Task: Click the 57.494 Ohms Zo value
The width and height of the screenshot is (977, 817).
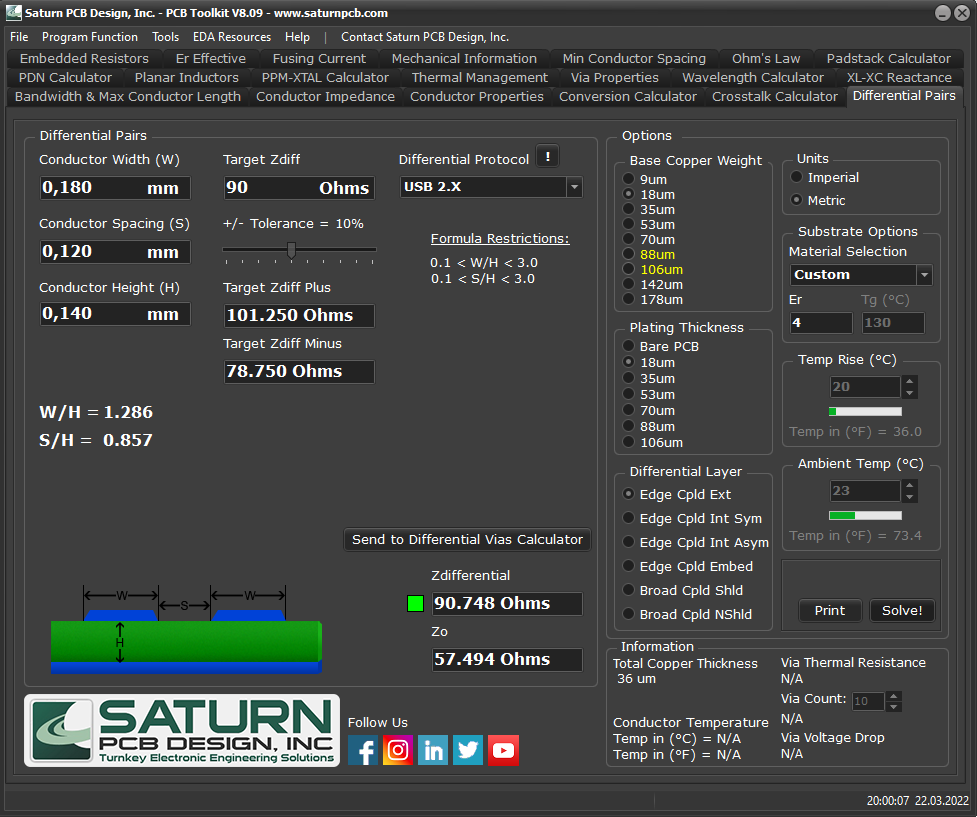Action: click(x=507, y=659)
